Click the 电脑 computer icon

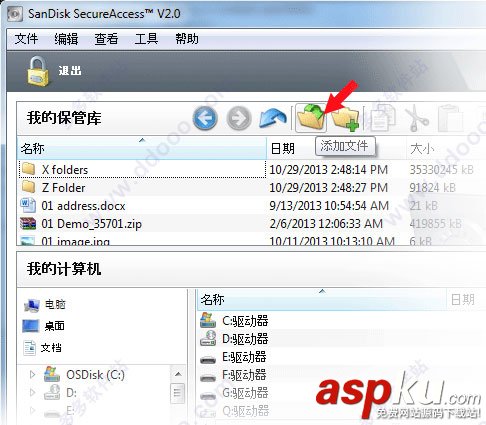click(32, 305)
